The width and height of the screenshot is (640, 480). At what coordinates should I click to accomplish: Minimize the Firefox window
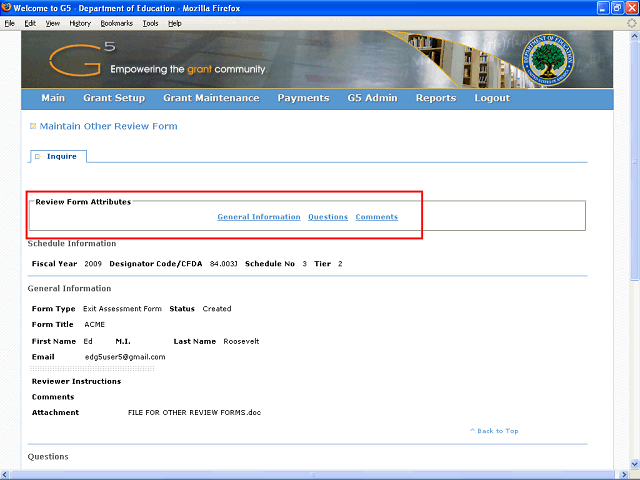(603, 8)
